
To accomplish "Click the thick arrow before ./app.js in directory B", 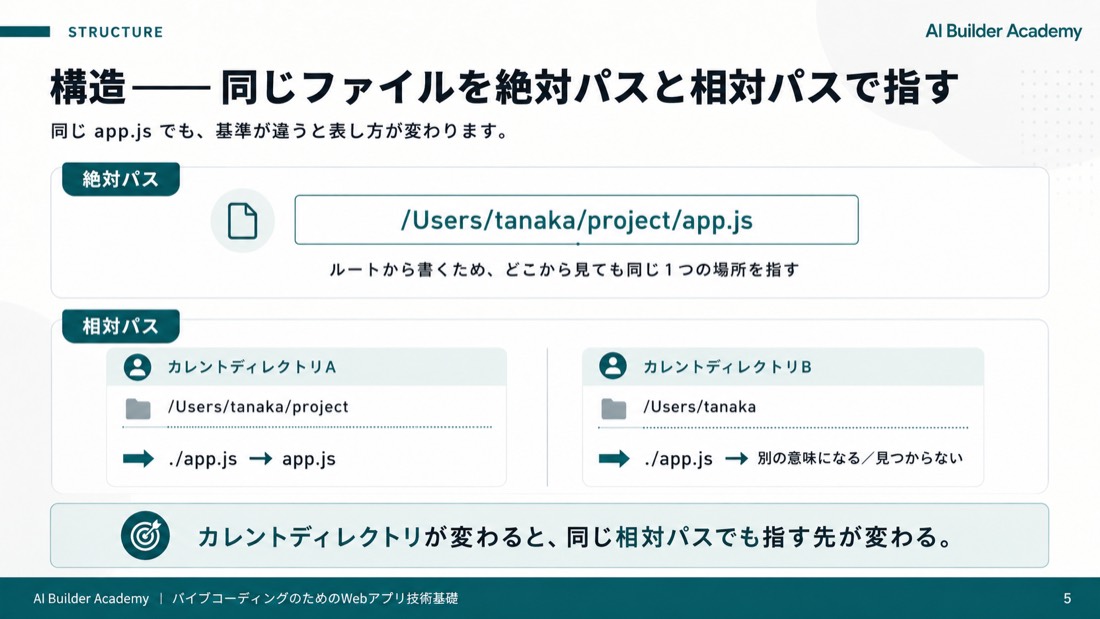I will (614, 459).
